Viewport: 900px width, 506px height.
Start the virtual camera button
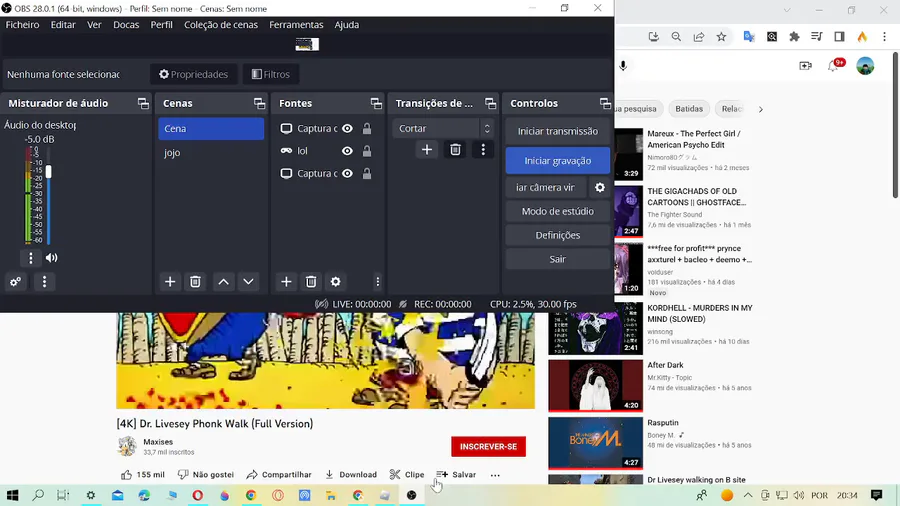[545, 187]
